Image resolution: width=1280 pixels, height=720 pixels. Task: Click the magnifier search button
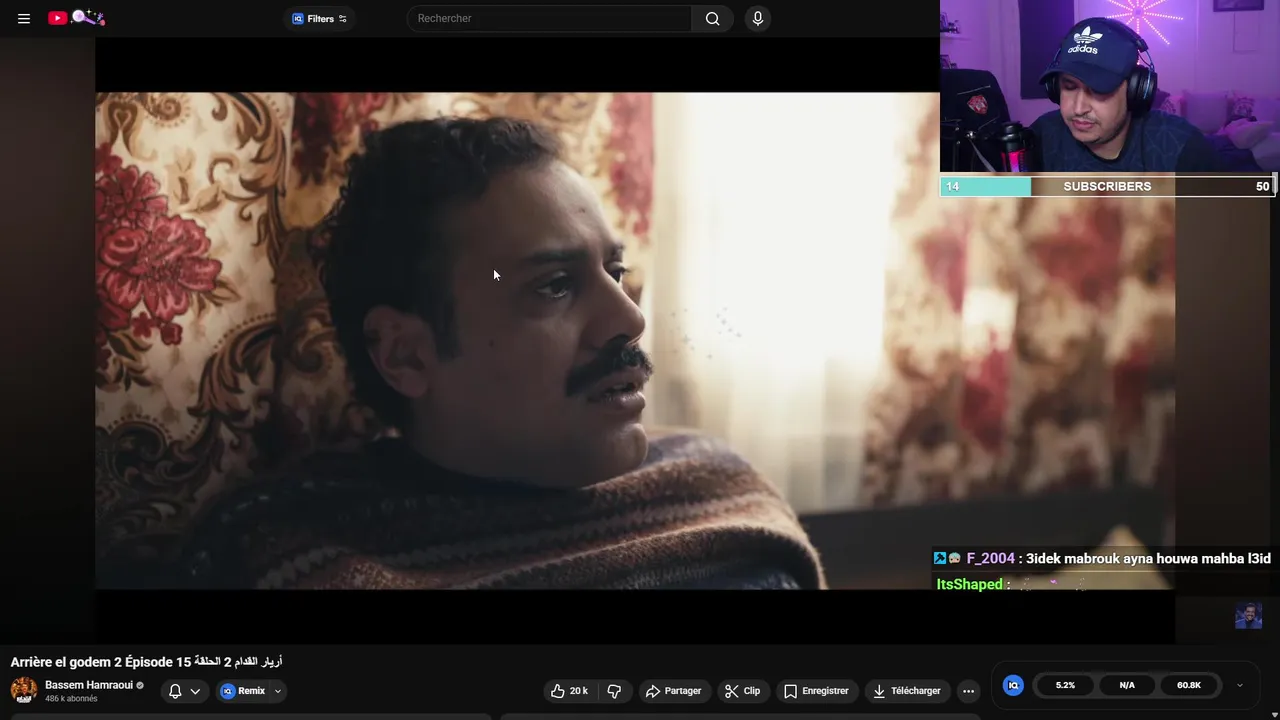pos(712,18)
